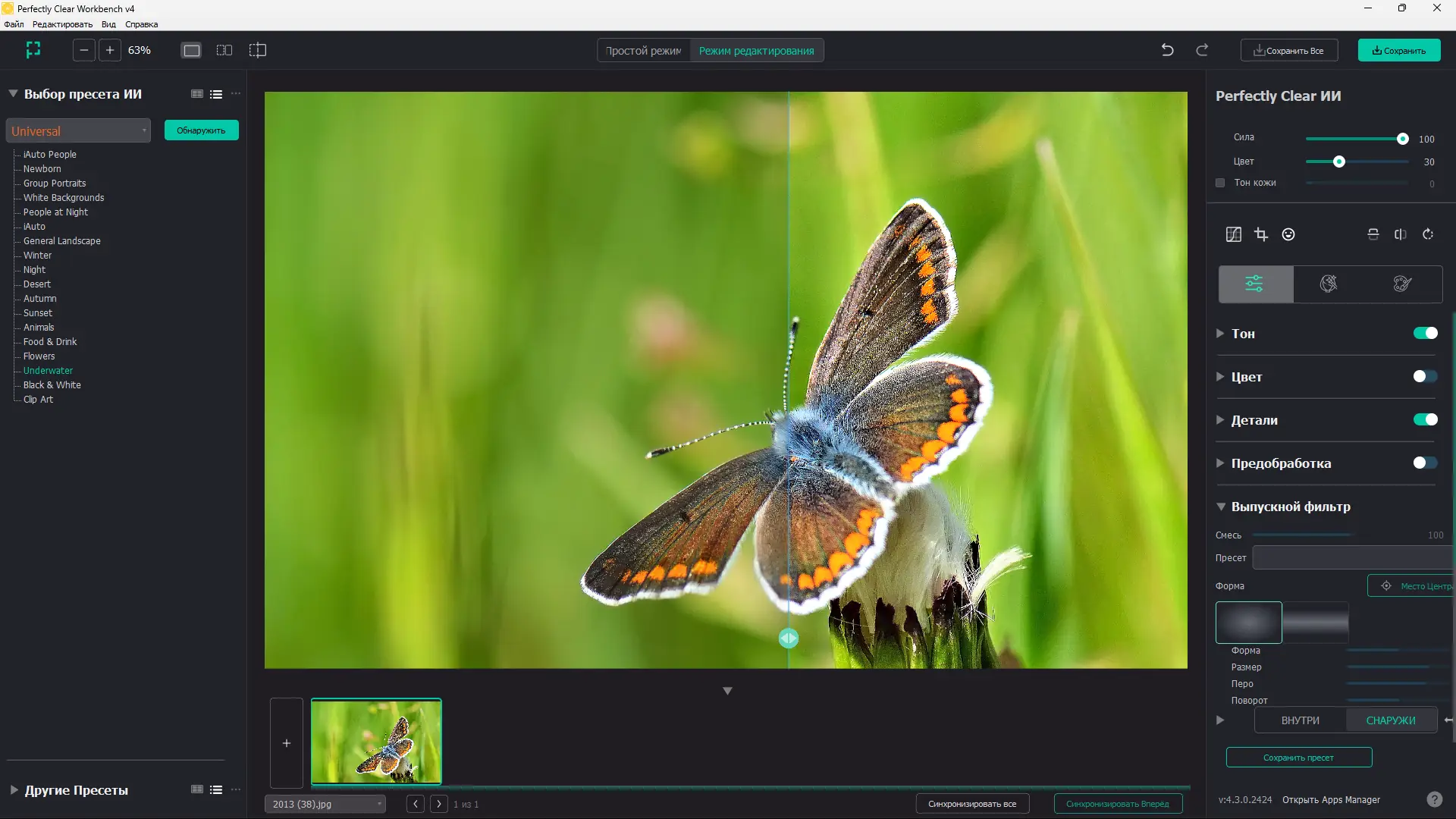This screenshot has height=819, width=1456.
Task: Click the Сила strength slider handle
Action: point(1402,139)
